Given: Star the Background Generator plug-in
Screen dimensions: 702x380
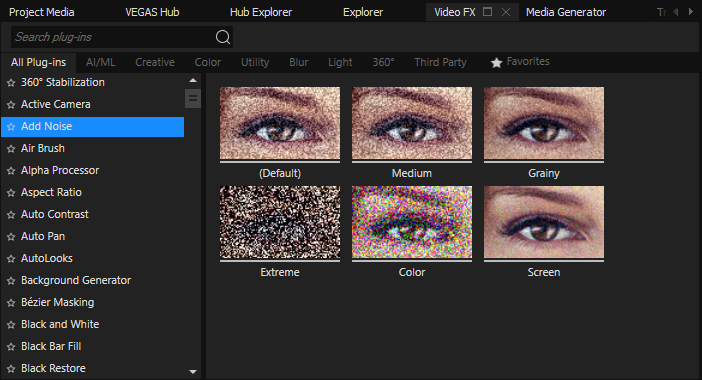Looking at the screenshot, I should point(11,281).
